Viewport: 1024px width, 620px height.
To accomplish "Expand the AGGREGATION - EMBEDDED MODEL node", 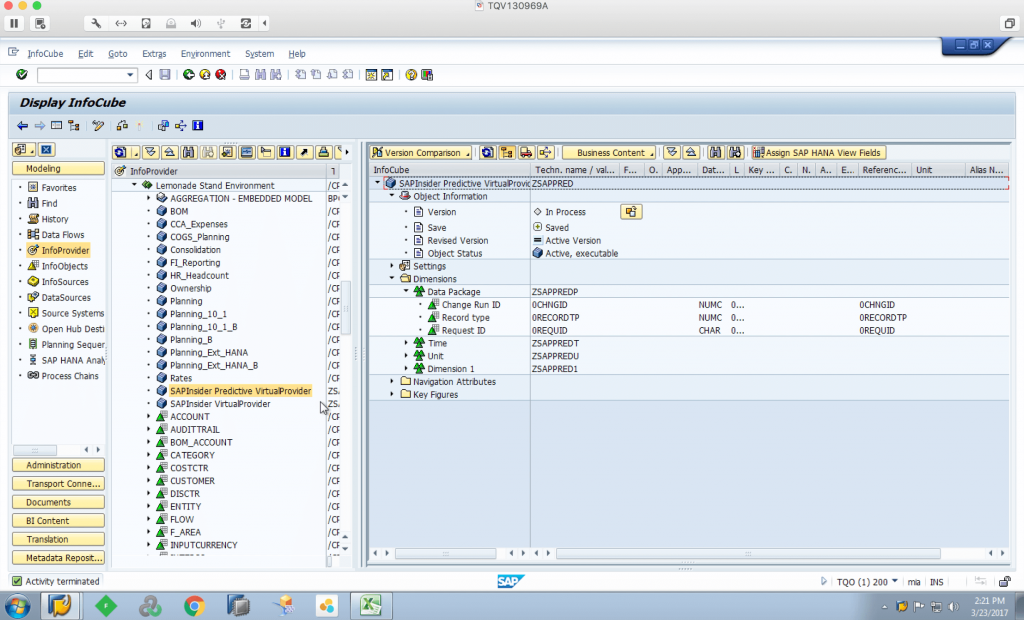I will [x=148, y=198].
